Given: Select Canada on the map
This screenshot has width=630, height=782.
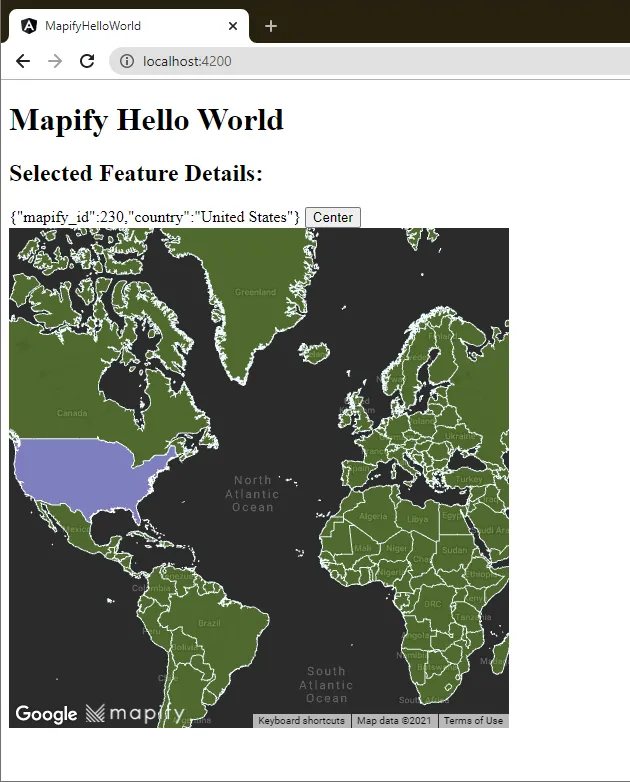Looking at the screenshot, I should click(72, 413).
